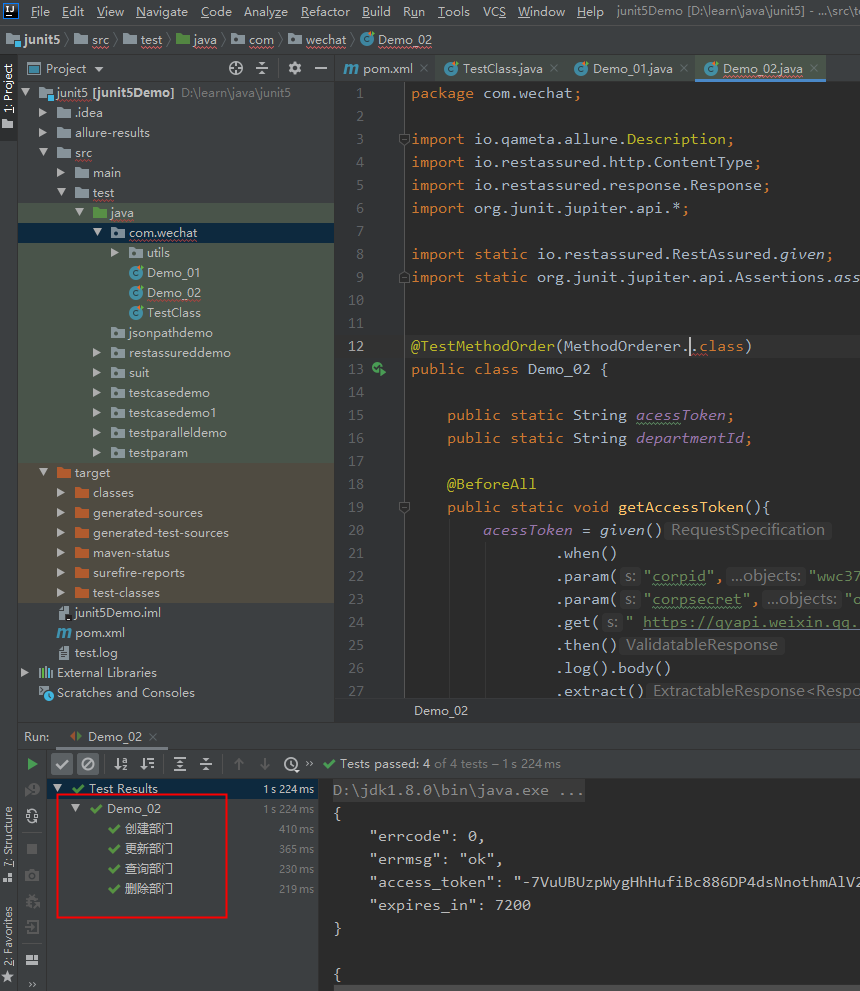The height and width of the screenshot is (991, 860).
Task: Click the toggle auto-test icon in the Run sidebar
Action: 32,816
